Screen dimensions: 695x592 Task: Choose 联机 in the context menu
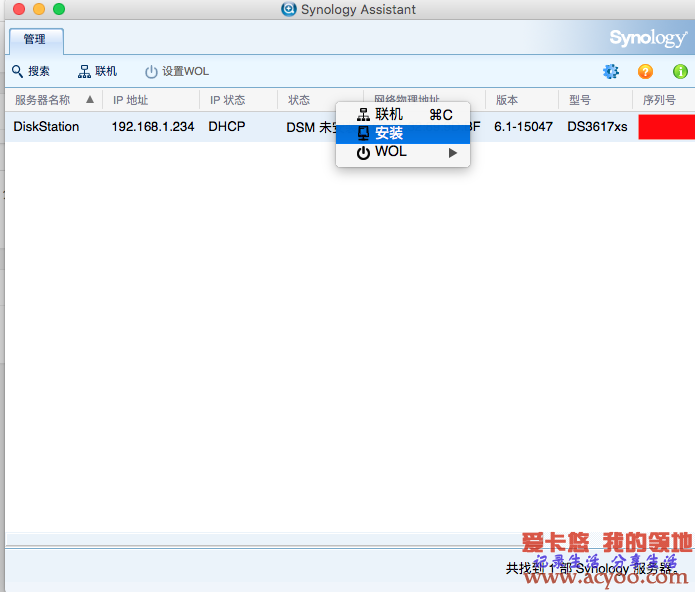click(x=403, y=115)
